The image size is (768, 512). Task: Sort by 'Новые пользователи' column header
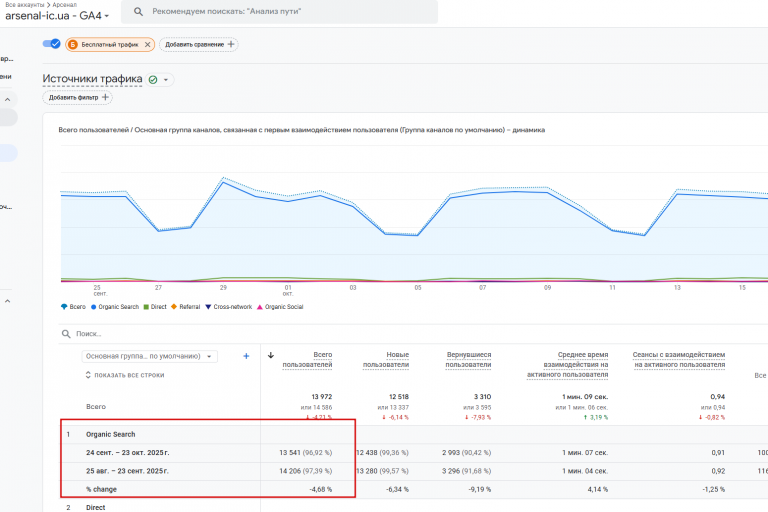pyautogui.click(x=386, y=360)
